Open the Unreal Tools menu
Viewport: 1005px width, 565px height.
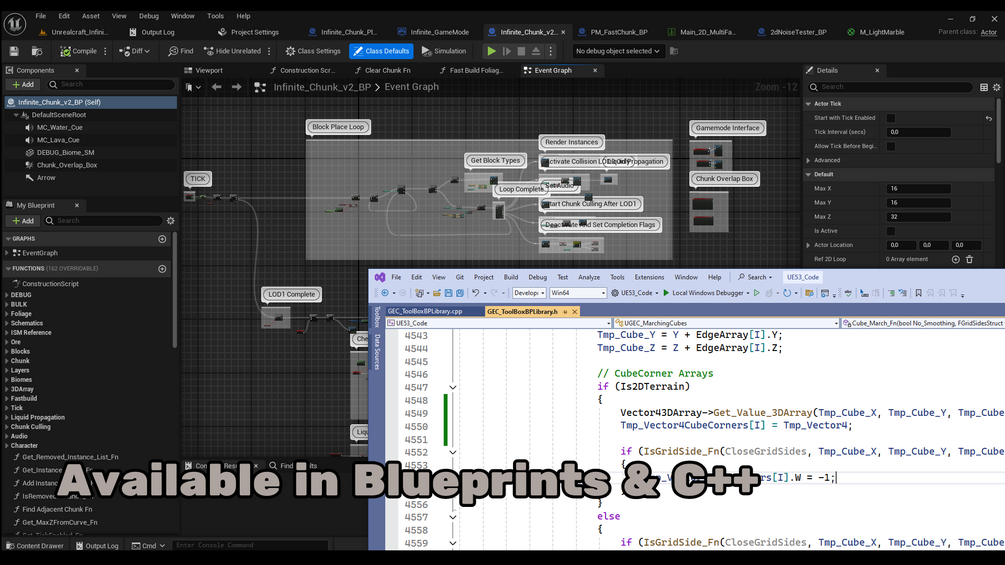[215, 16]
